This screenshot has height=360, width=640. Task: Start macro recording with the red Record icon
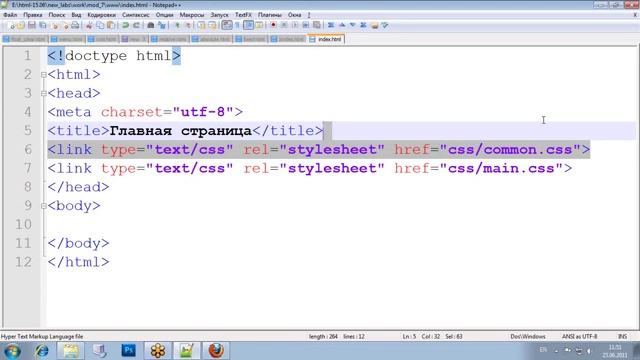[x=273, y=25]
